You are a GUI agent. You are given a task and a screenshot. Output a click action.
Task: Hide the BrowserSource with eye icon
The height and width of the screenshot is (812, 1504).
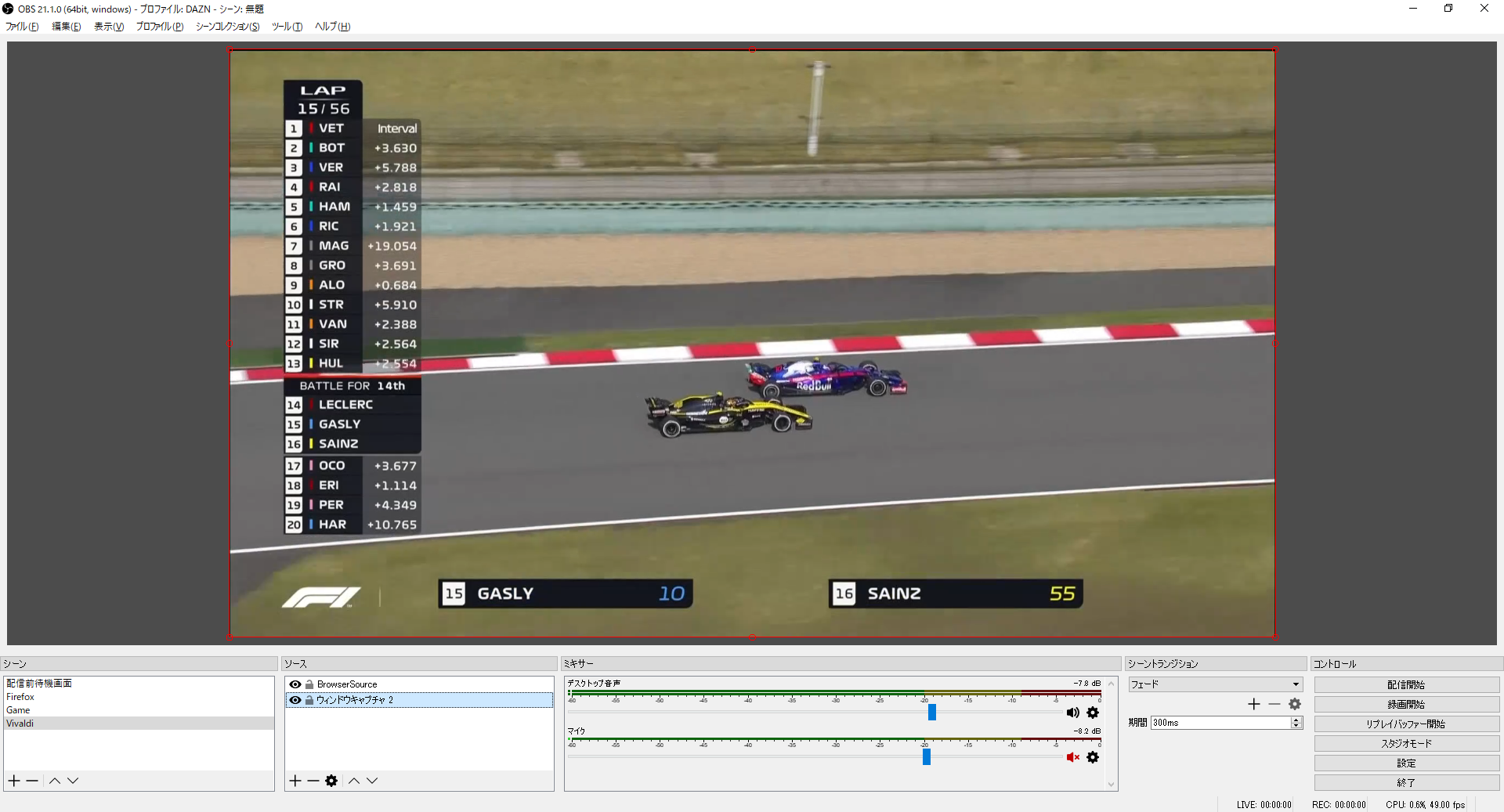tap(295, 684)
